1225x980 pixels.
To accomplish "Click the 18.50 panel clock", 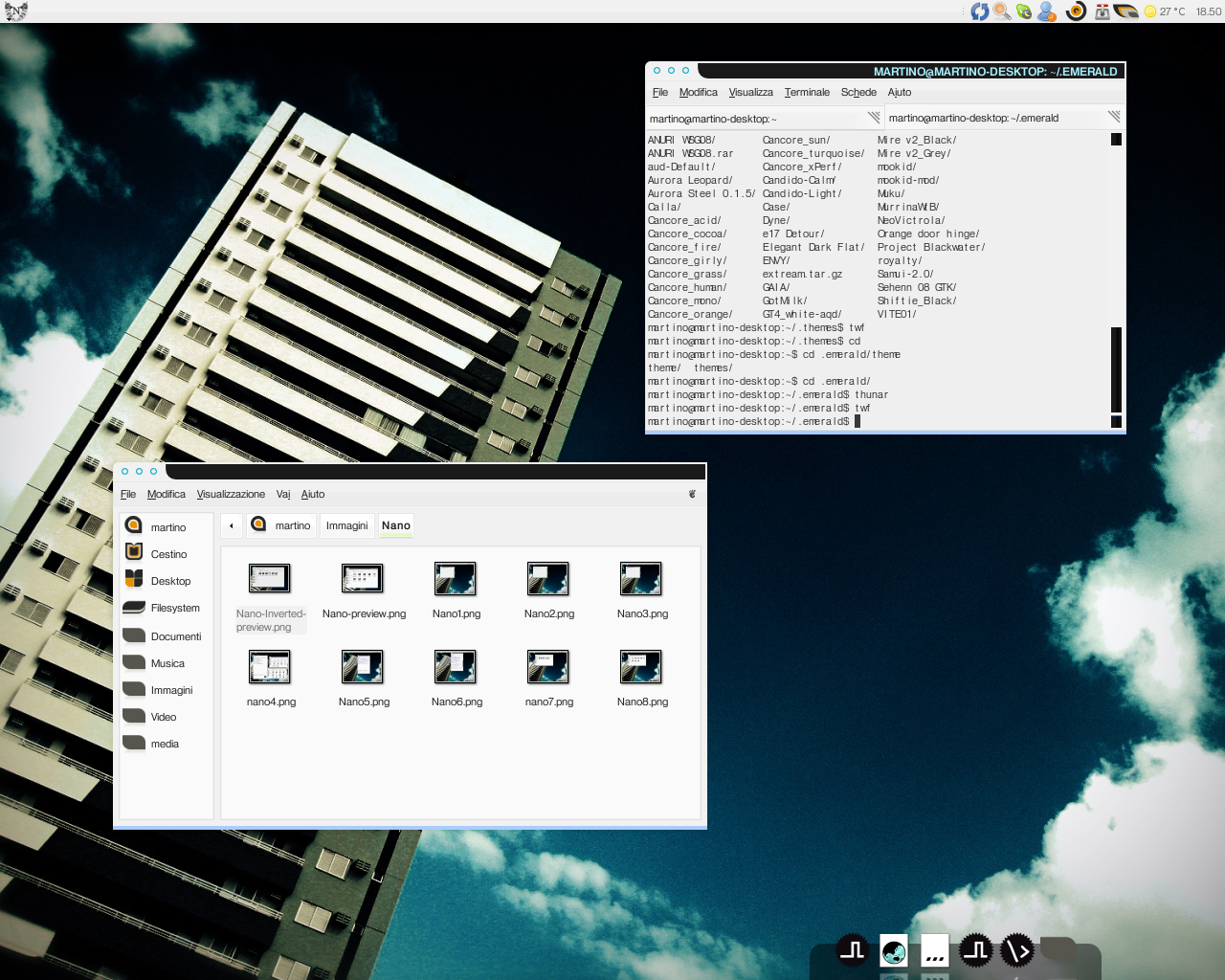I will [1208, 11].
